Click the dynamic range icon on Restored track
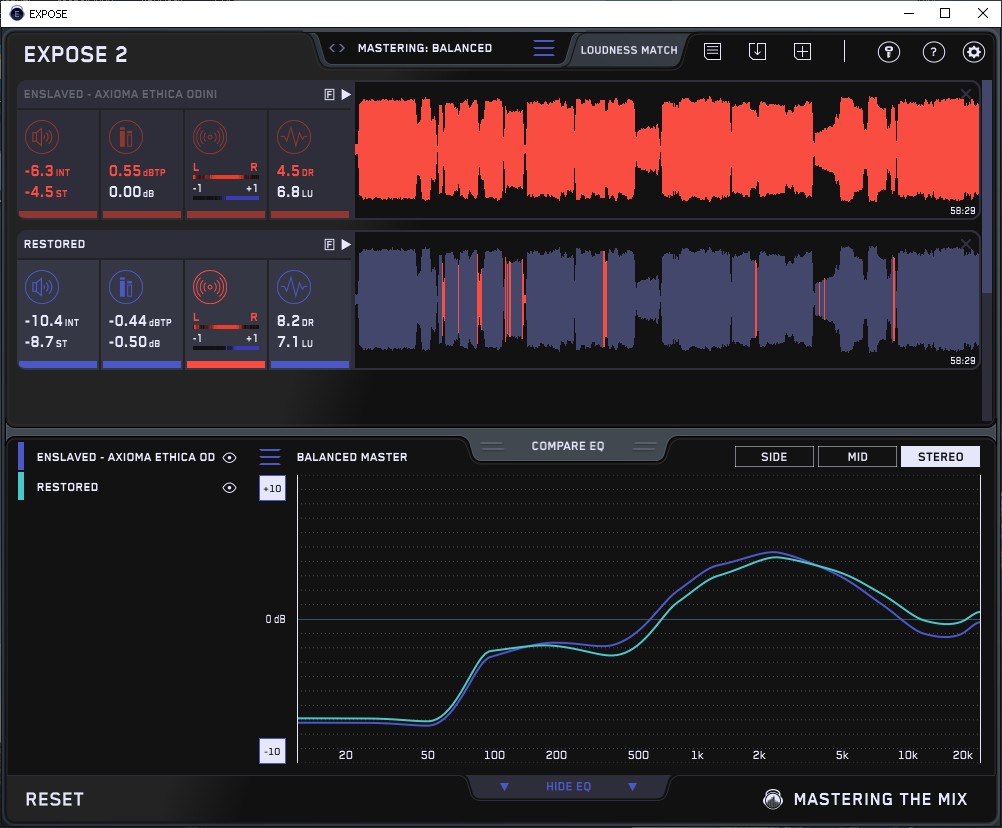1002x828 pixels. 294,287
